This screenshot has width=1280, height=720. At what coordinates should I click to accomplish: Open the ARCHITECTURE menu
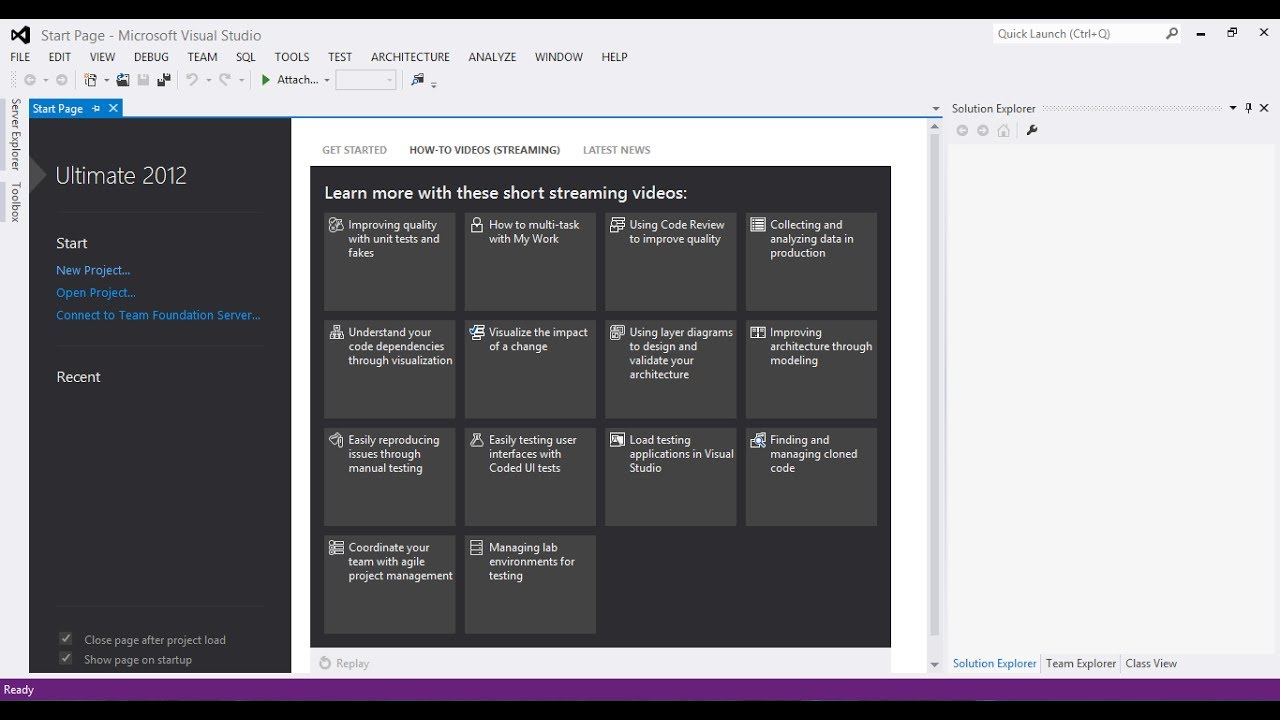point(410,57)
